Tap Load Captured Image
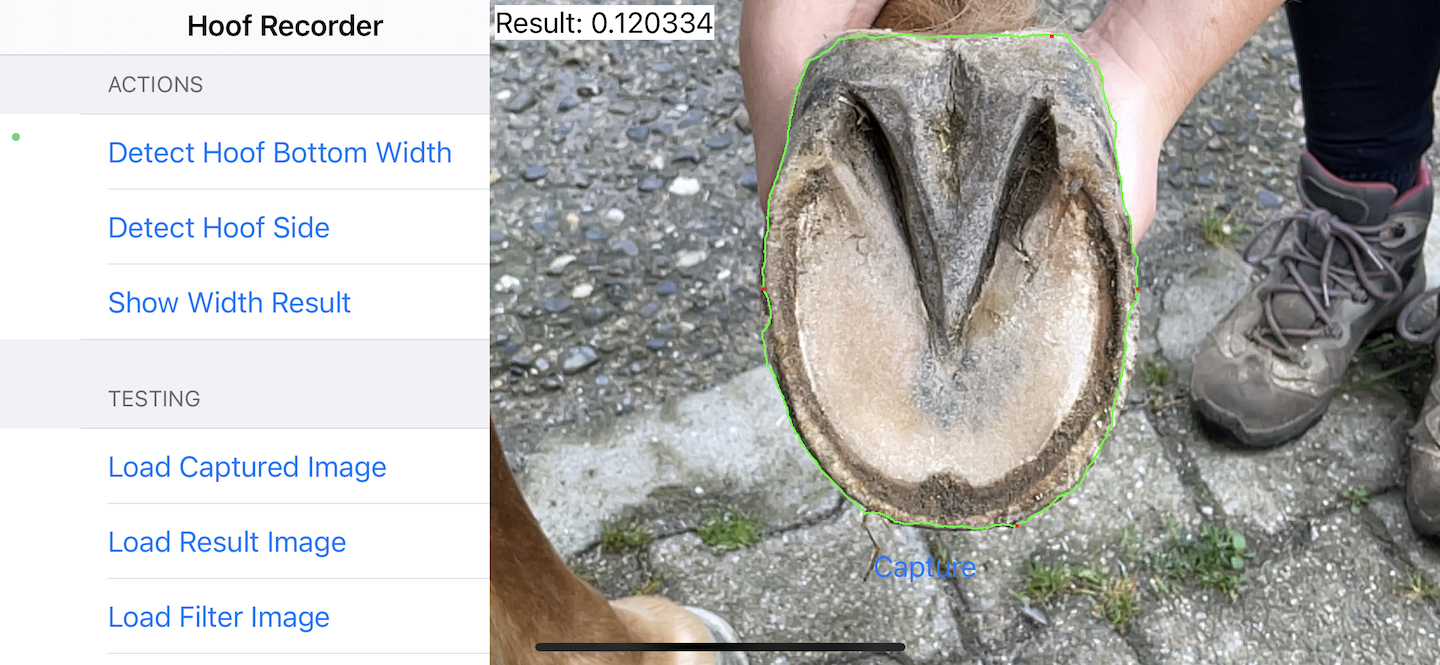Viewport: 1440px width, 665px height. click(245, 467)
